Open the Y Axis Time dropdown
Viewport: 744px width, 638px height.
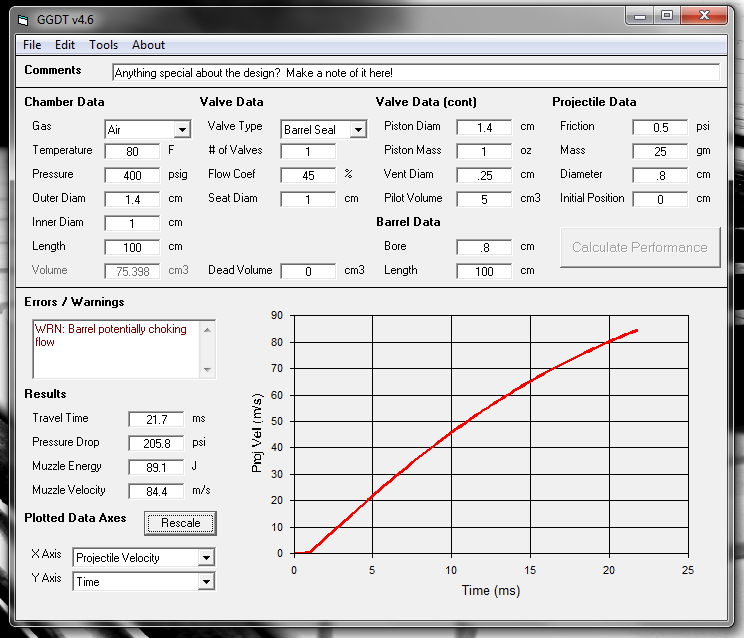pyautogui.click(x=206, y=581)
